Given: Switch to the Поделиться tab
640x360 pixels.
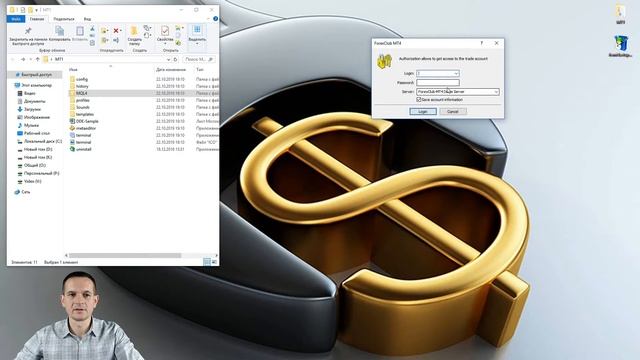Looking at the screenshot, I should (64, 19).
